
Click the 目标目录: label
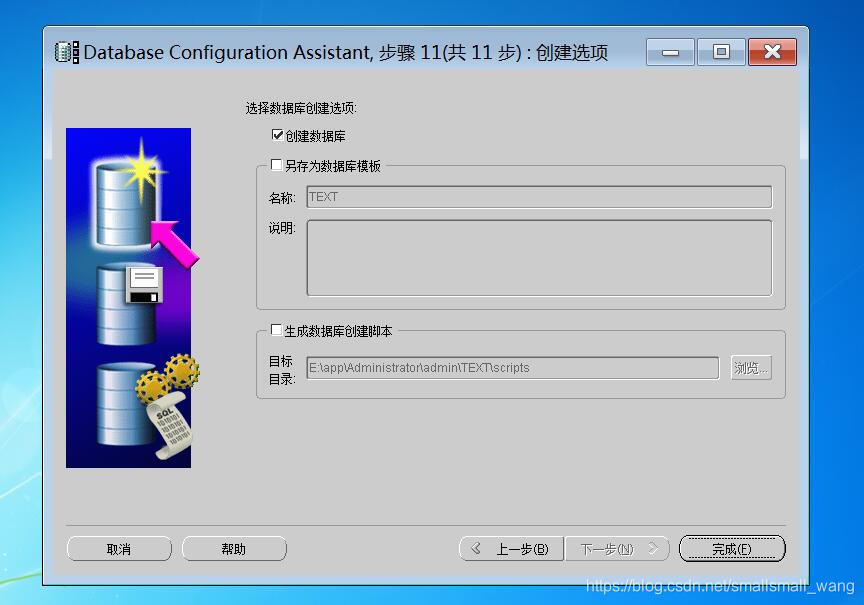(282, 370)
